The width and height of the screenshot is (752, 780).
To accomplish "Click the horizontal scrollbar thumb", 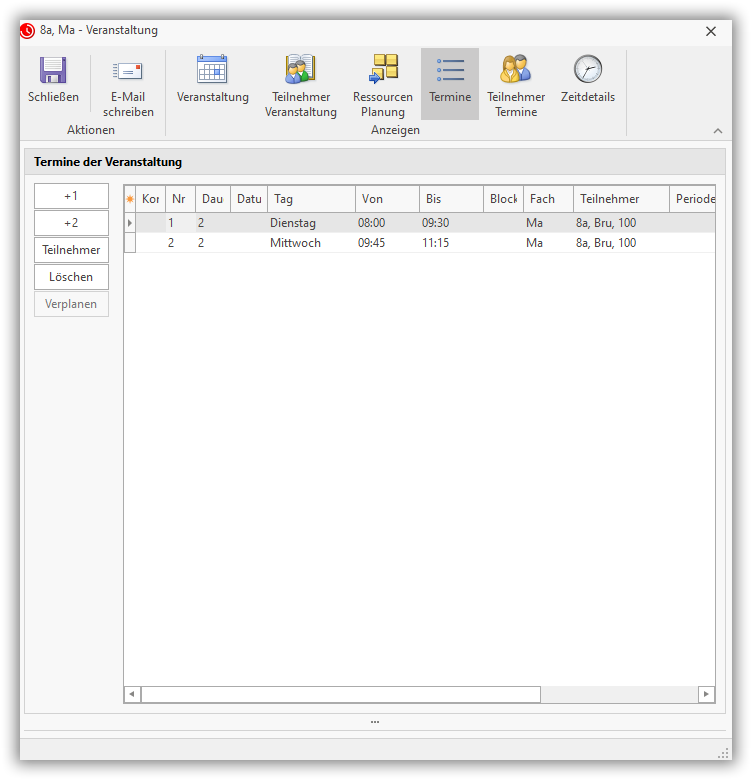I will [340, 694].
